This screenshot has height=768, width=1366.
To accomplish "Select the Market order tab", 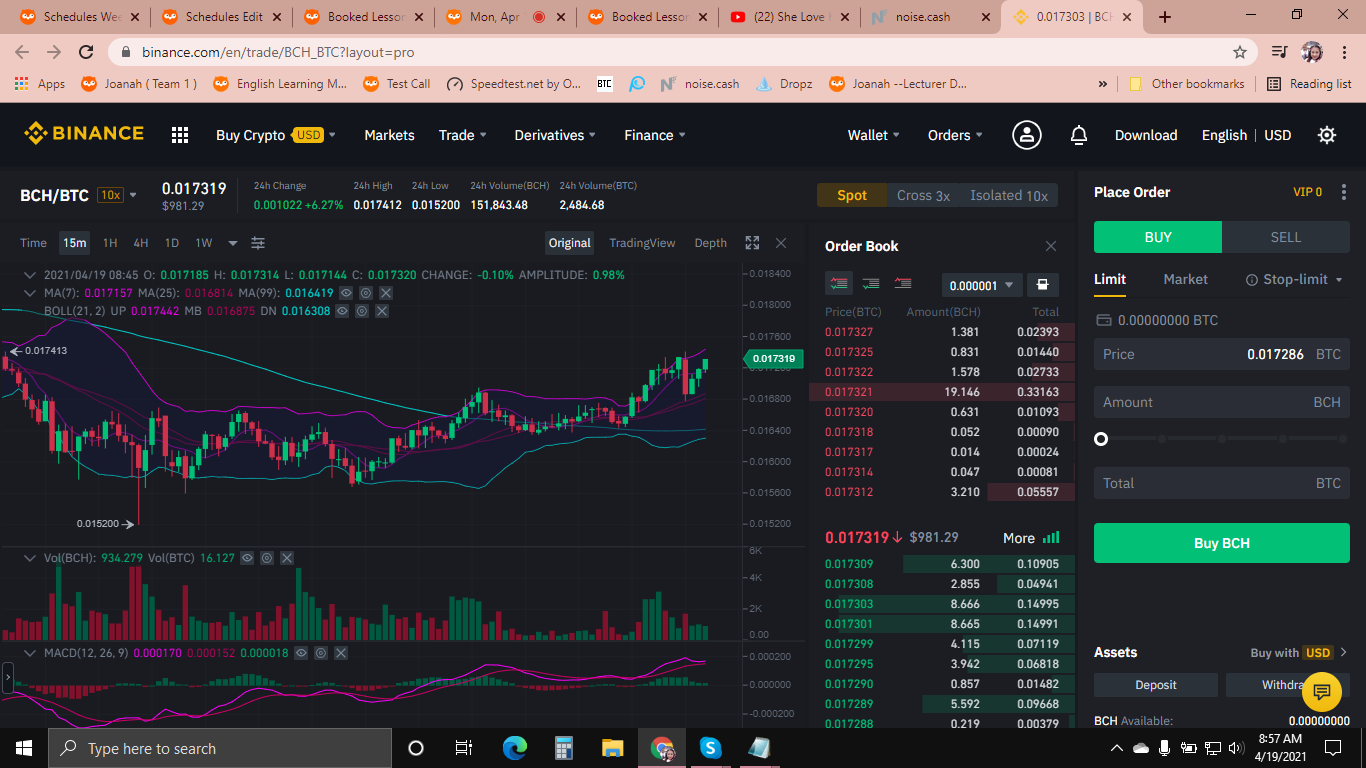I will coord(1186,279).
